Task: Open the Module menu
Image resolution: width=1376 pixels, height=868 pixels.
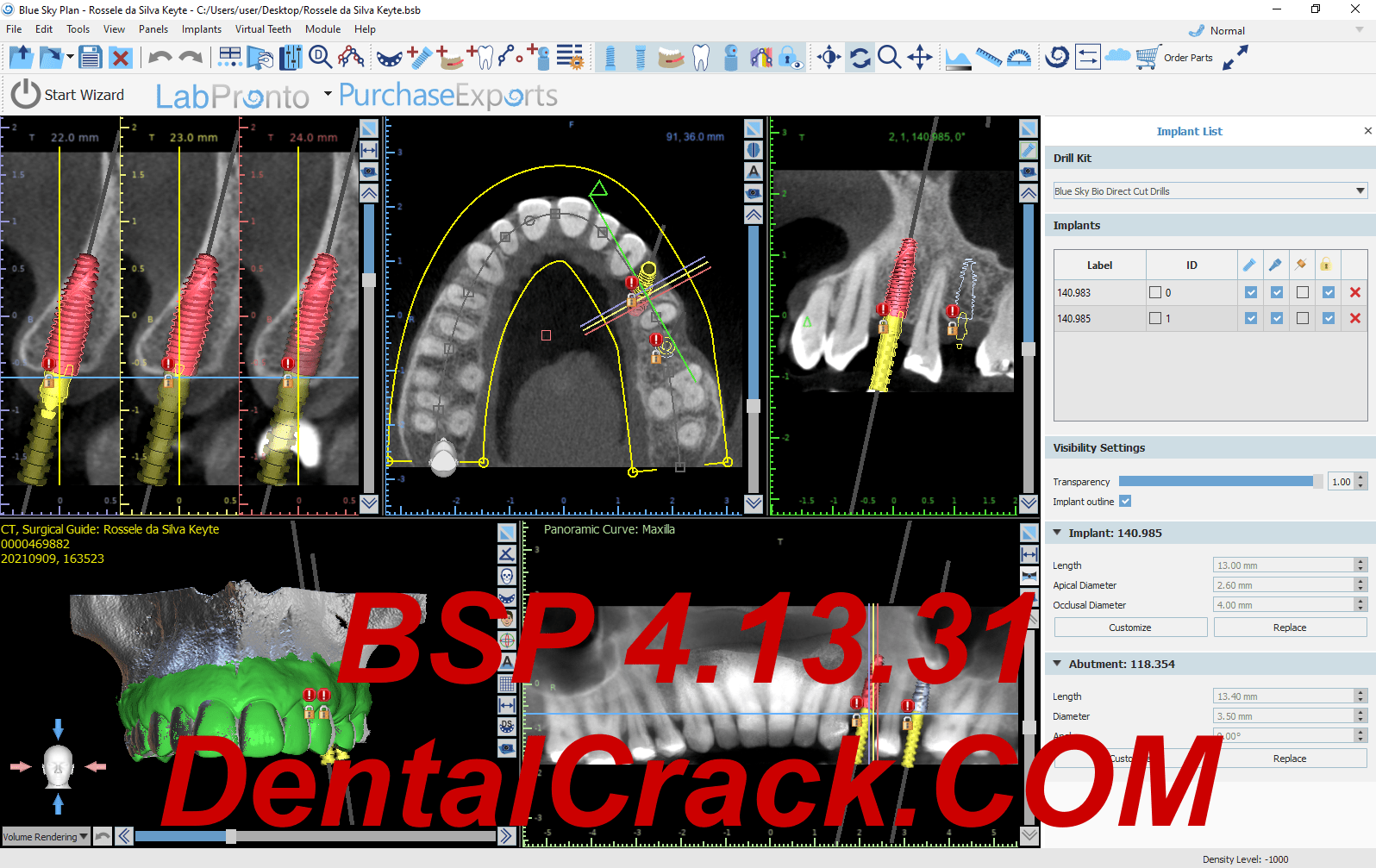Action: [x=323, y=28]
